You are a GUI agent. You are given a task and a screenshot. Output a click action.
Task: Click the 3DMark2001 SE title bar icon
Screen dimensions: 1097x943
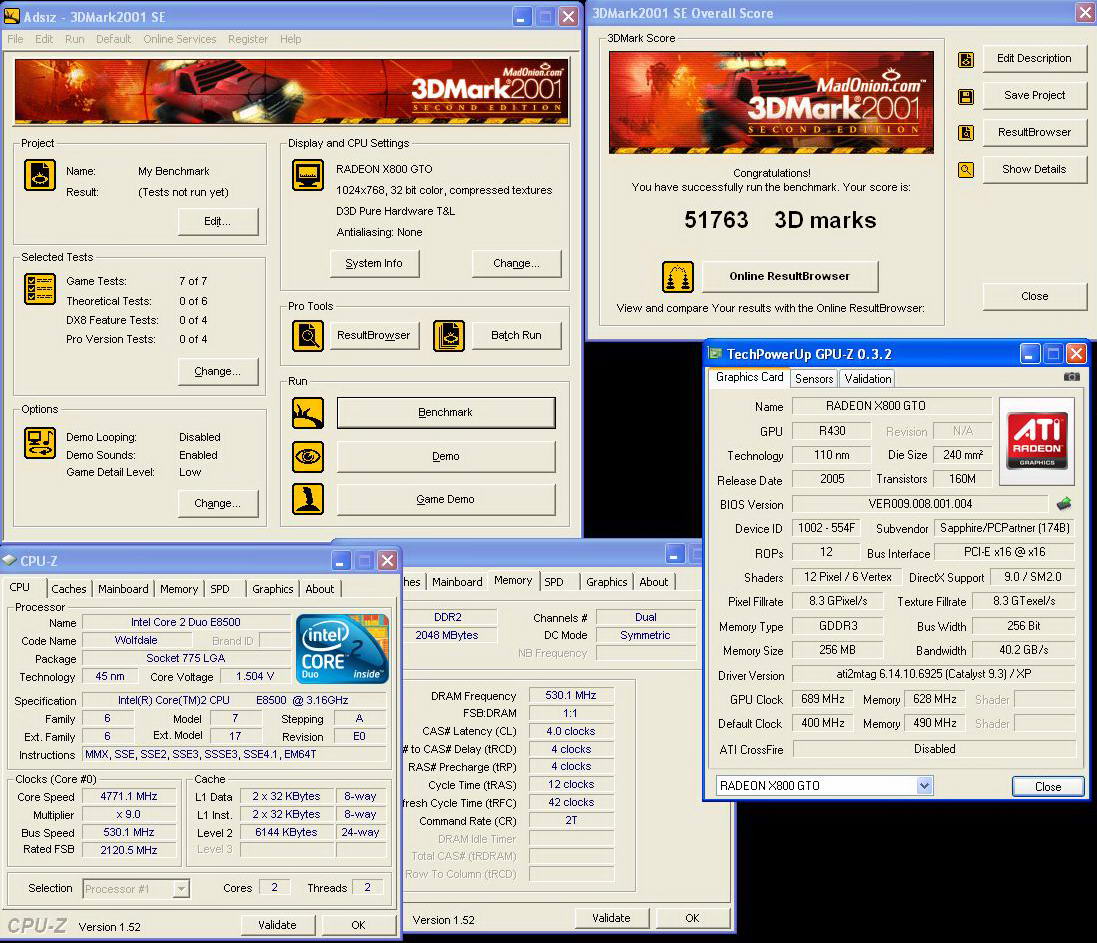(12, 16)
